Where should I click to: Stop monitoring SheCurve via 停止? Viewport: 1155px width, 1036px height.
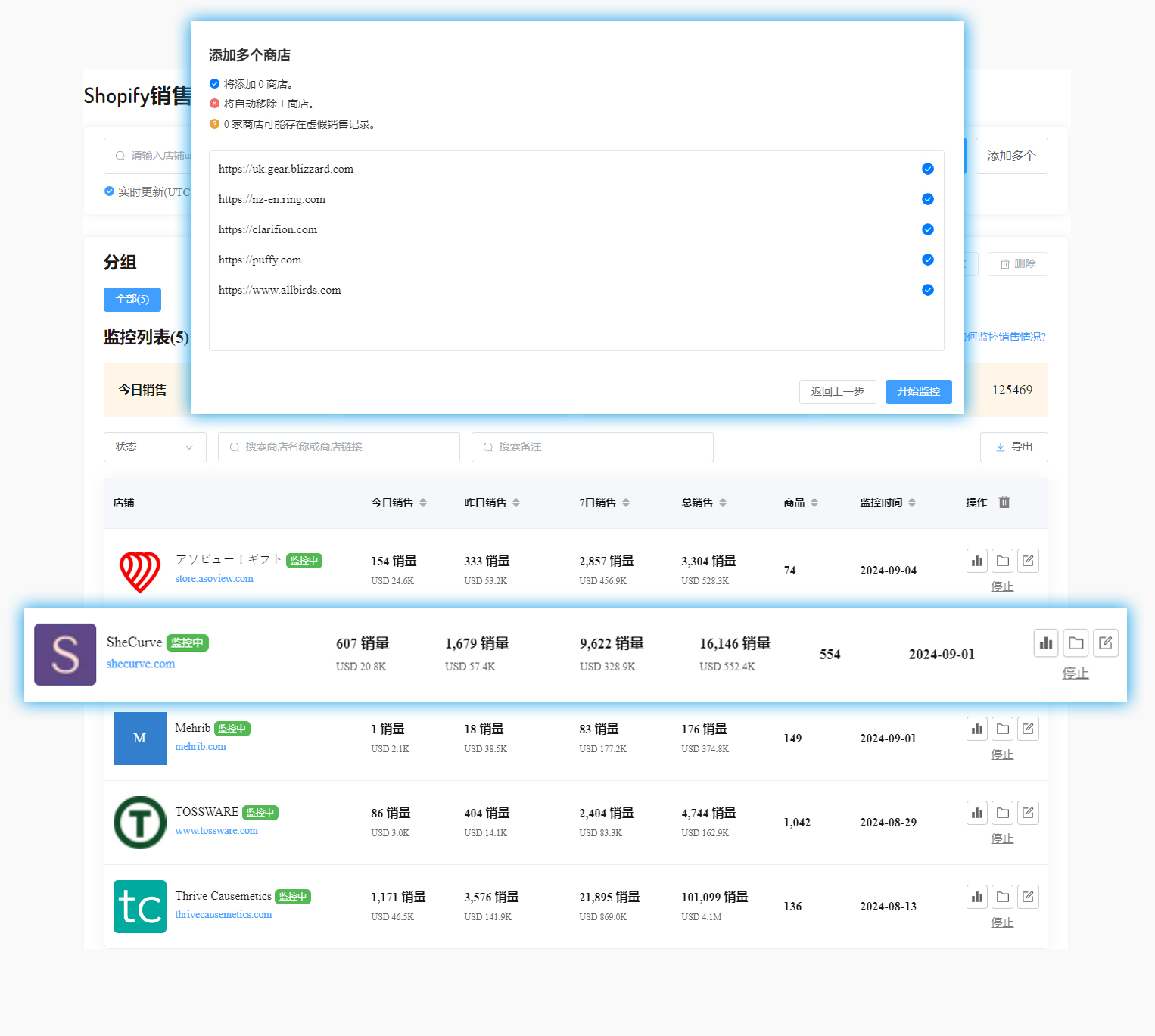tap(1076, 673)
